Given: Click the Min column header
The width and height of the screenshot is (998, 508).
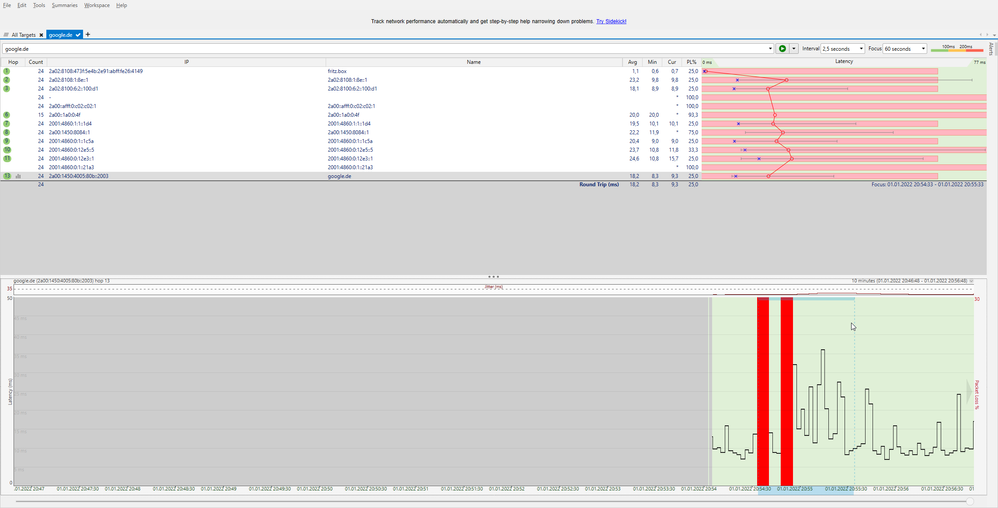Looking at the screenshot, I should point(652,62).
